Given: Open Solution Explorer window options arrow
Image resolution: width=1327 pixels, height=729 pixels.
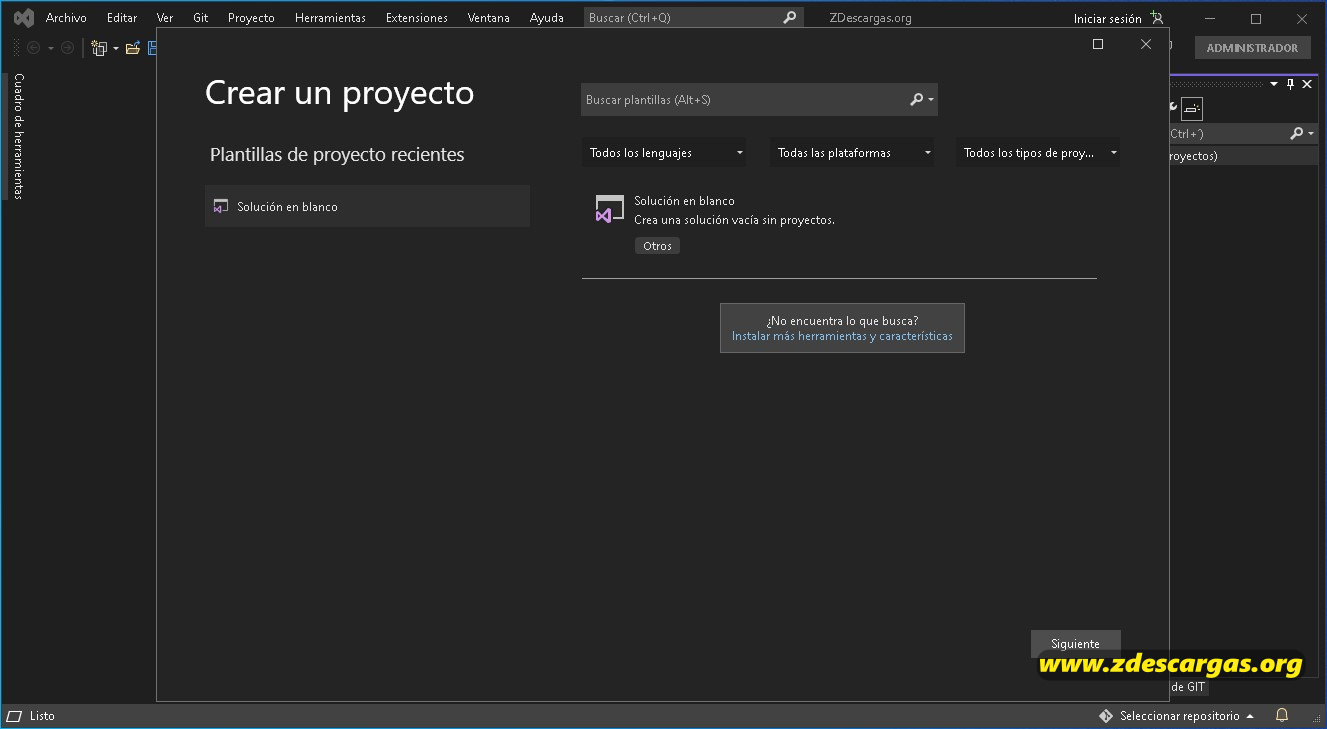Looking at the screenshot, I should point(1274,85).
